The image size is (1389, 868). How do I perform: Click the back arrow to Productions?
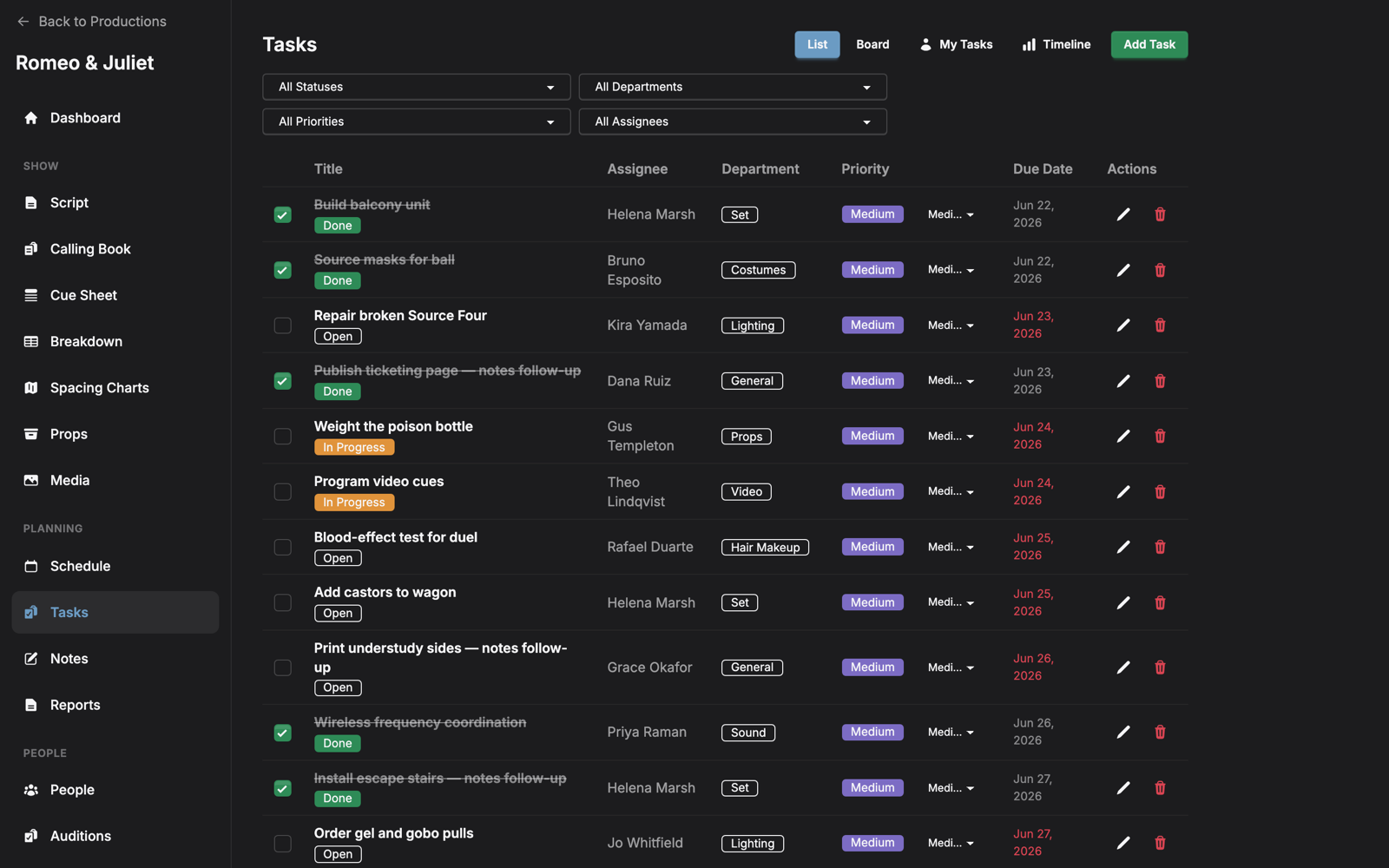click(23, 21)
